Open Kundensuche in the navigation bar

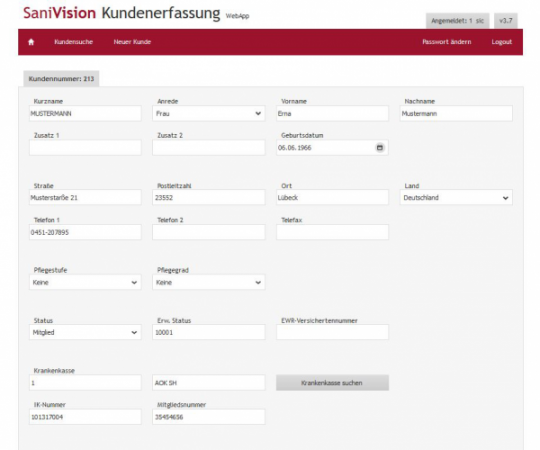[x=73, y=42]
